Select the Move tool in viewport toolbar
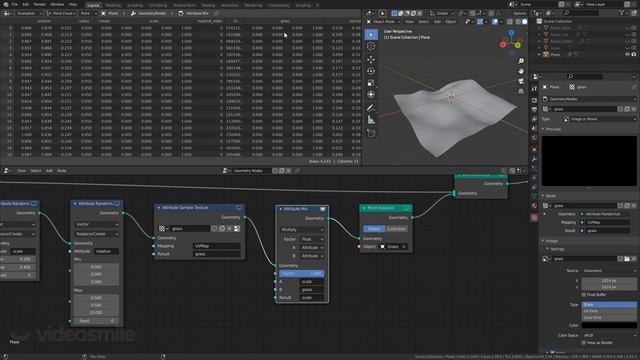The height and width of the screenshot is (360, 640). [371, 60]
